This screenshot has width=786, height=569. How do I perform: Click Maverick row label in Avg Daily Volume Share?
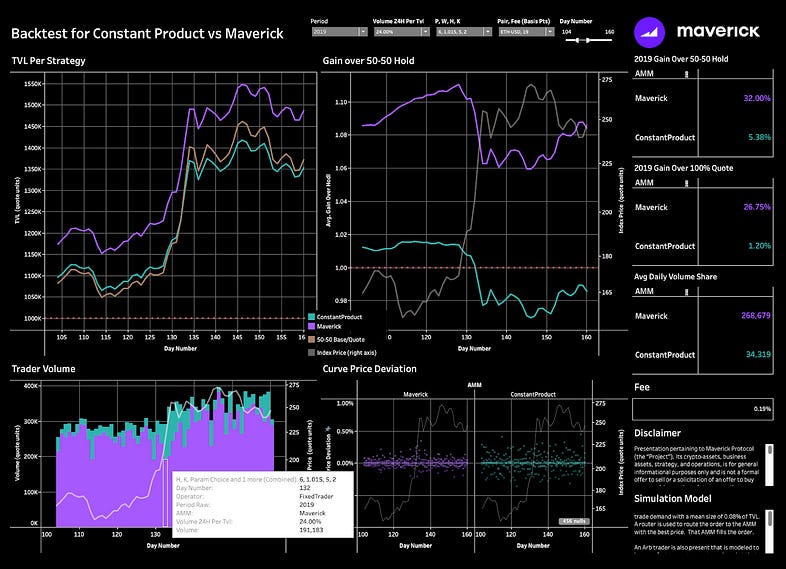(651, 316)
